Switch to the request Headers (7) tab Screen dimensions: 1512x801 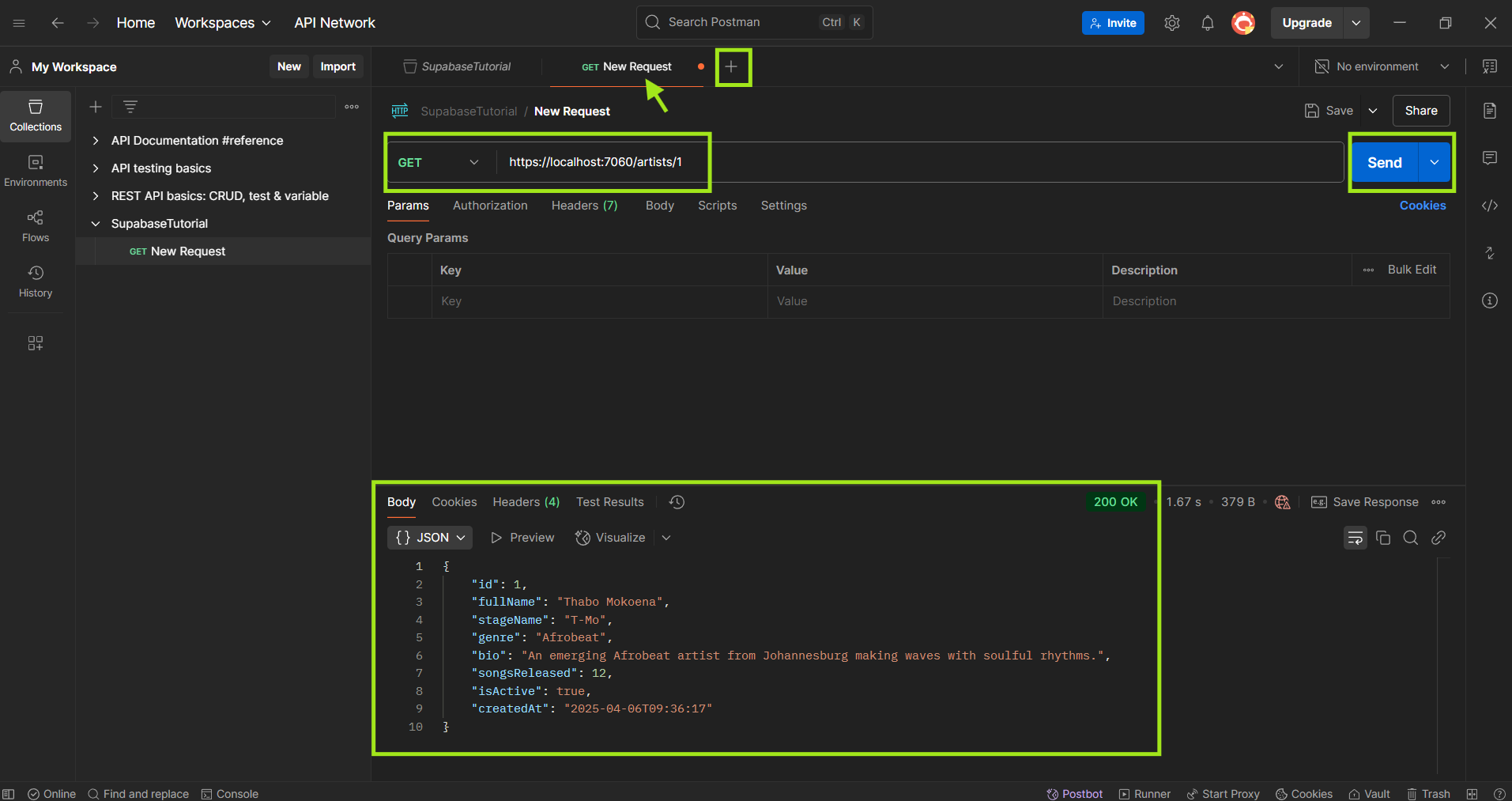[x=584, y=206]
